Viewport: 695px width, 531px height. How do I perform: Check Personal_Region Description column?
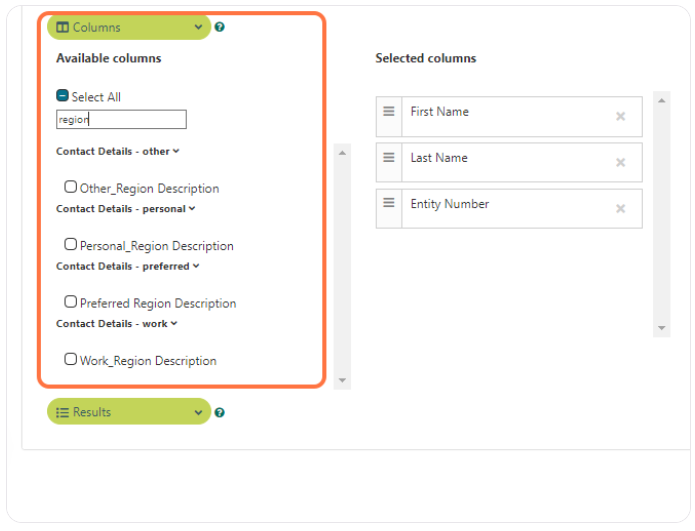pos(70,244)
